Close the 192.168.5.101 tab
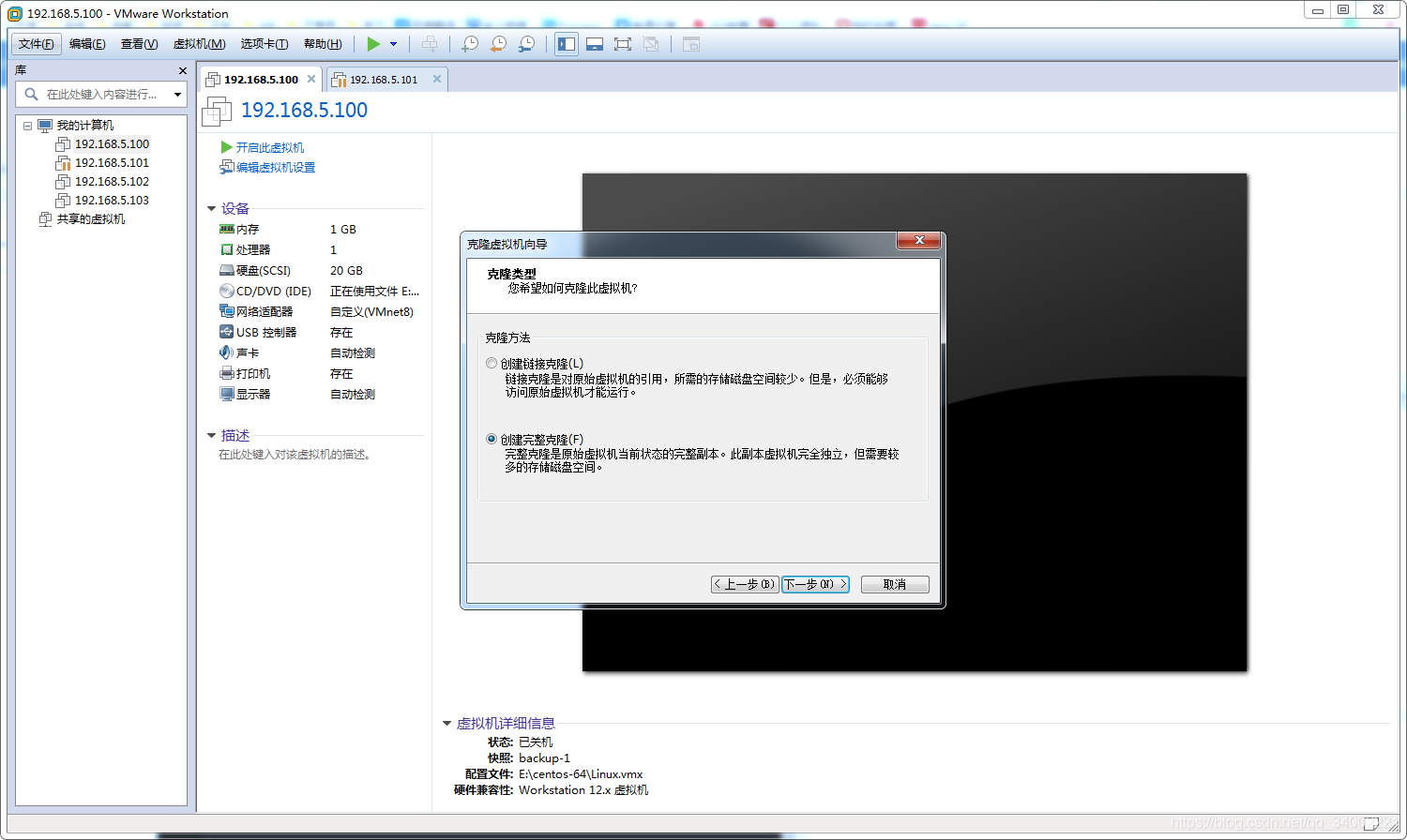Image resolution: width=1407 pixels, height=840 pixels. pos(437,79)
